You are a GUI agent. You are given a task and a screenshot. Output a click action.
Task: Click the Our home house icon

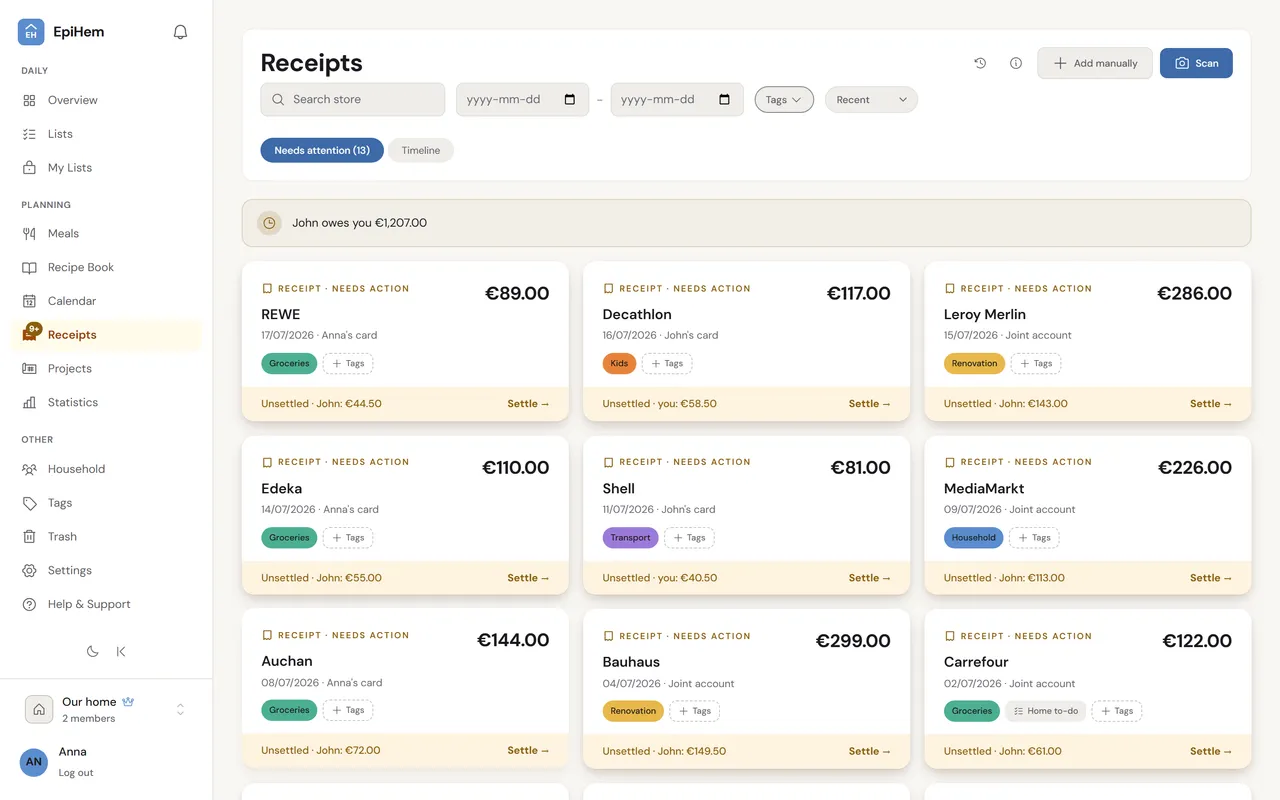[x=39, y=709]
